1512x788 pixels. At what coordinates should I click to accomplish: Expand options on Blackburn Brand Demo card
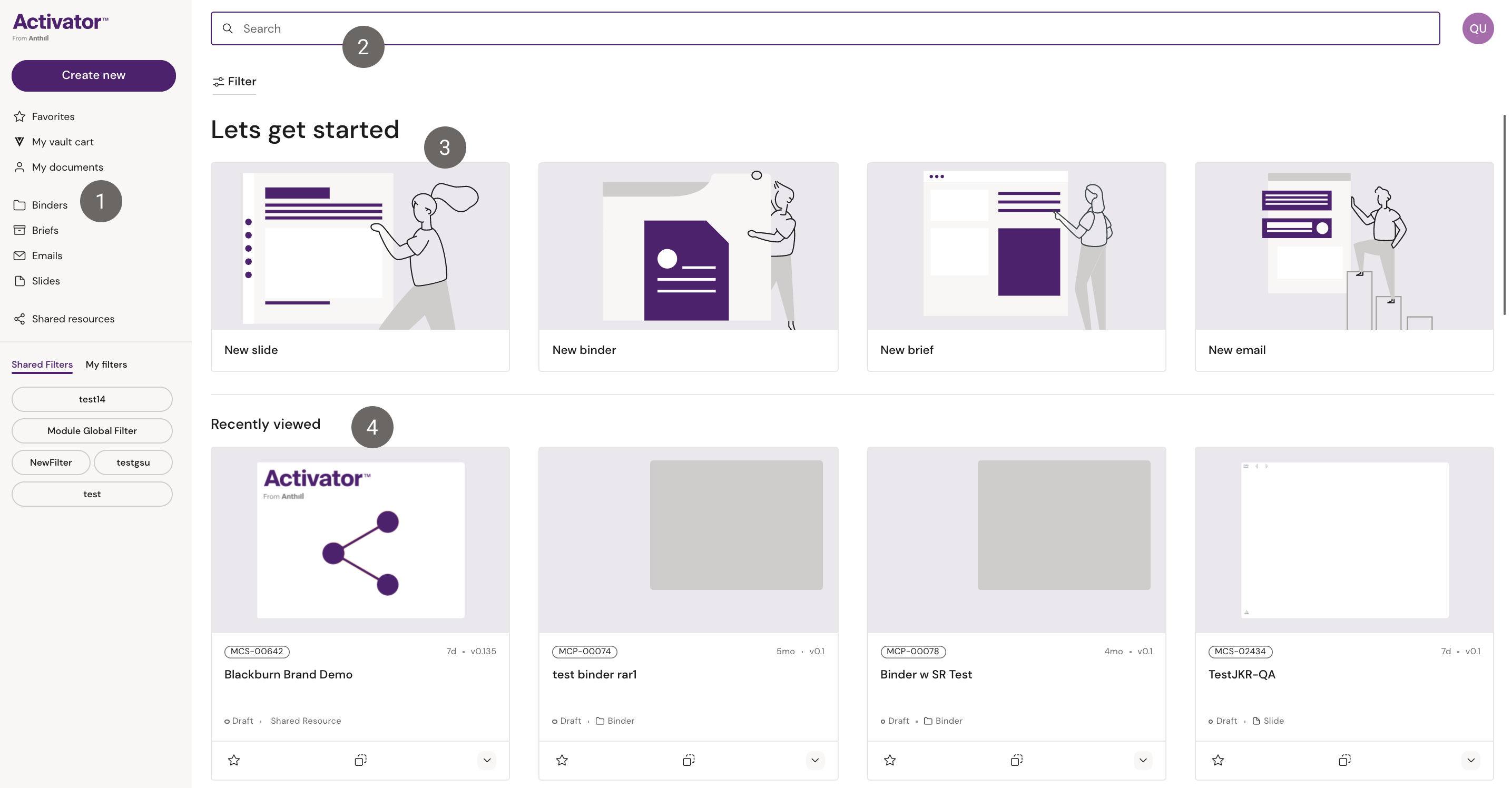tap(487, 761)
